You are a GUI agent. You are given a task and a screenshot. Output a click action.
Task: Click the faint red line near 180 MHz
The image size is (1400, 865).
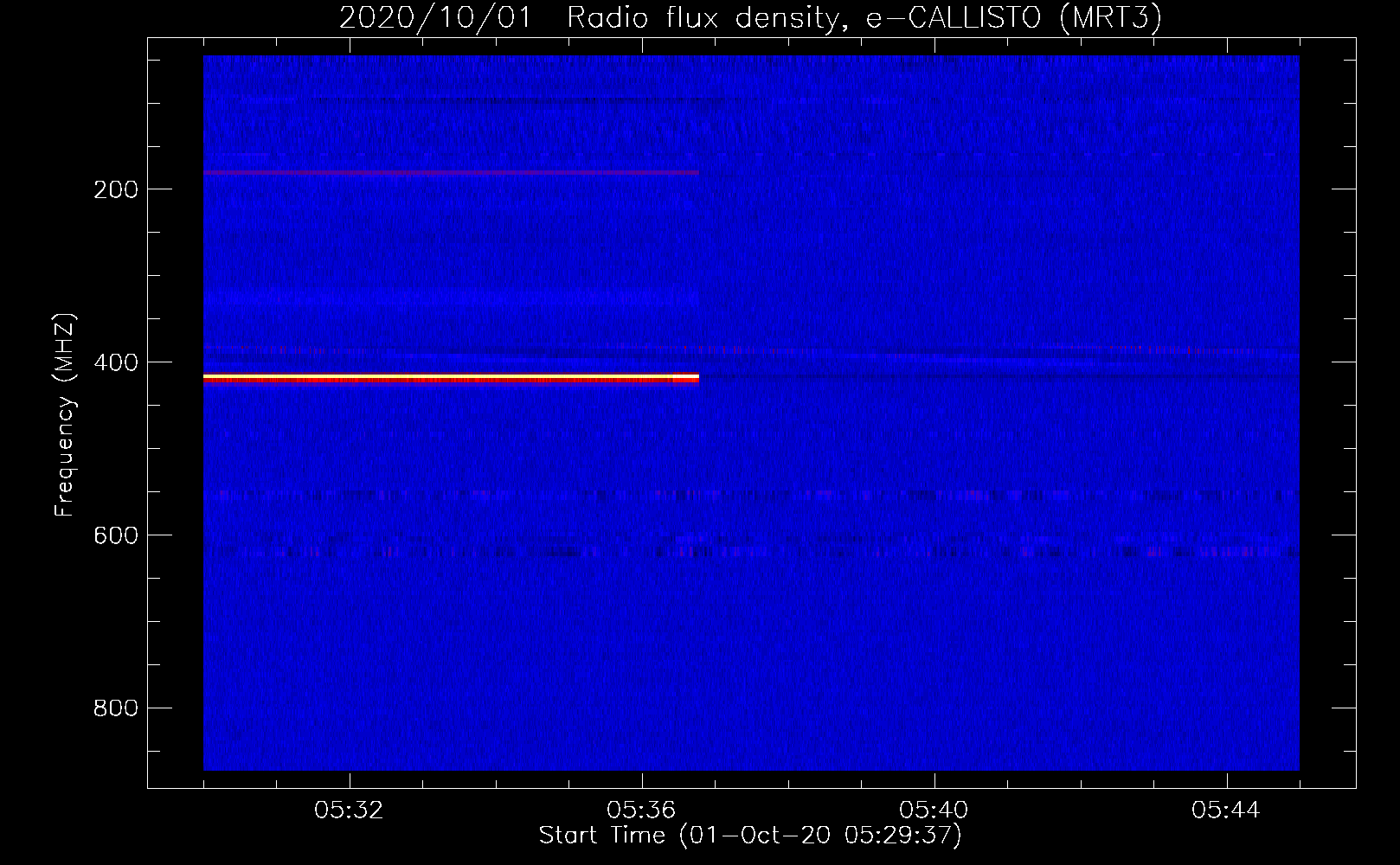pyautogui.click(x=451, y=173)
